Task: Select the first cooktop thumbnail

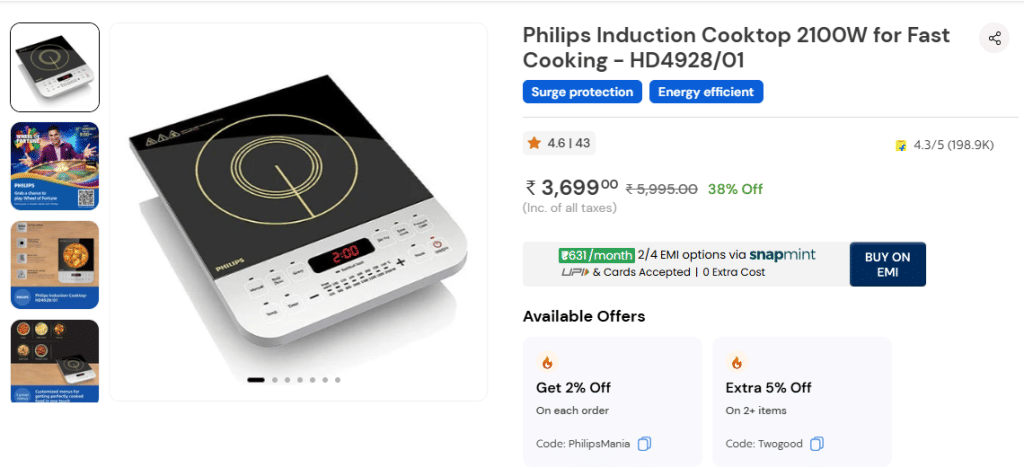Action: [55, 67]
